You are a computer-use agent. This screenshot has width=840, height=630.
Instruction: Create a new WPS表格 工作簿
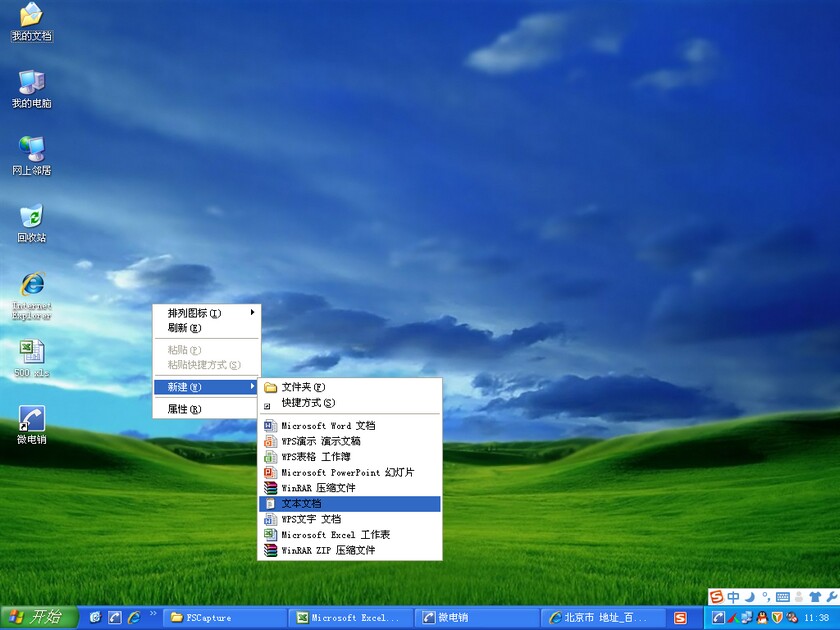click(350, 457)
